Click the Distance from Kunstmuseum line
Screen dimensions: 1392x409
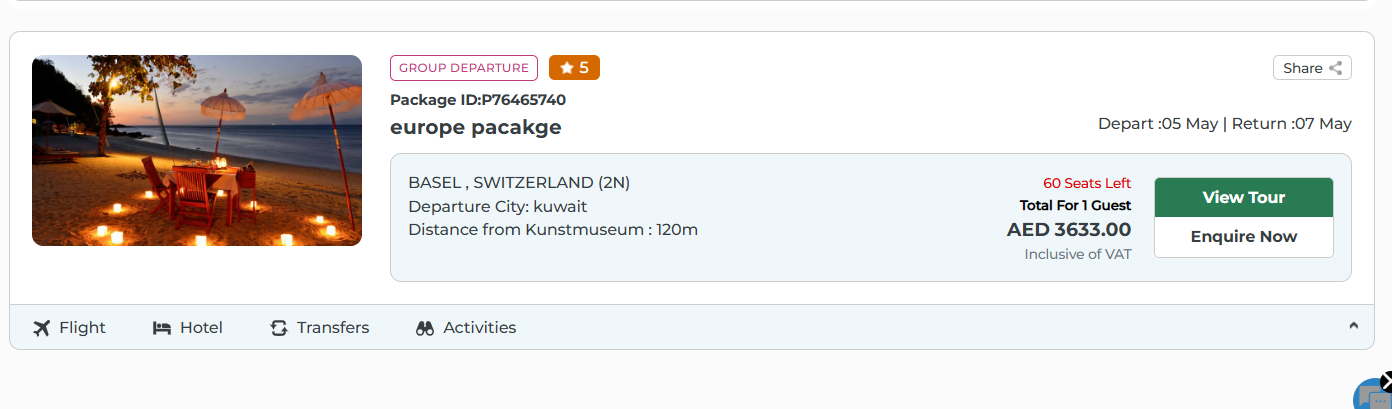pyautogui.click(x=553, y=230)
